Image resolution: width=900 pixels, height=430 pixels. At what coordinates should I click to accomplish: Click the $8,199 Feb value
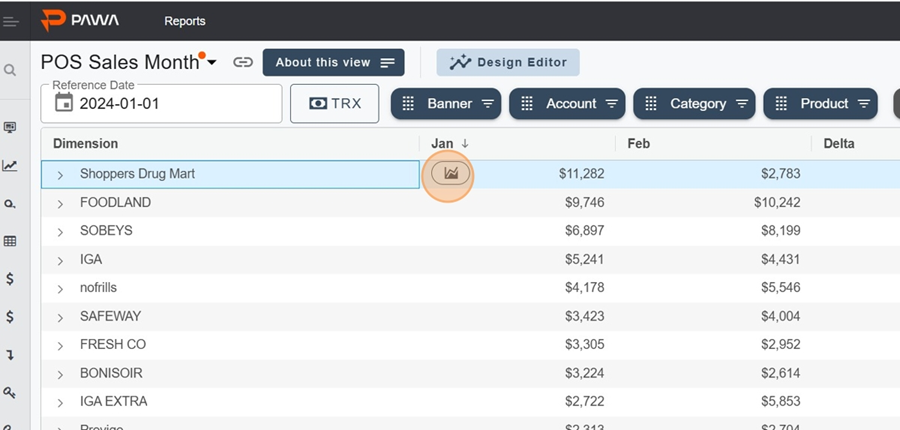781,231
